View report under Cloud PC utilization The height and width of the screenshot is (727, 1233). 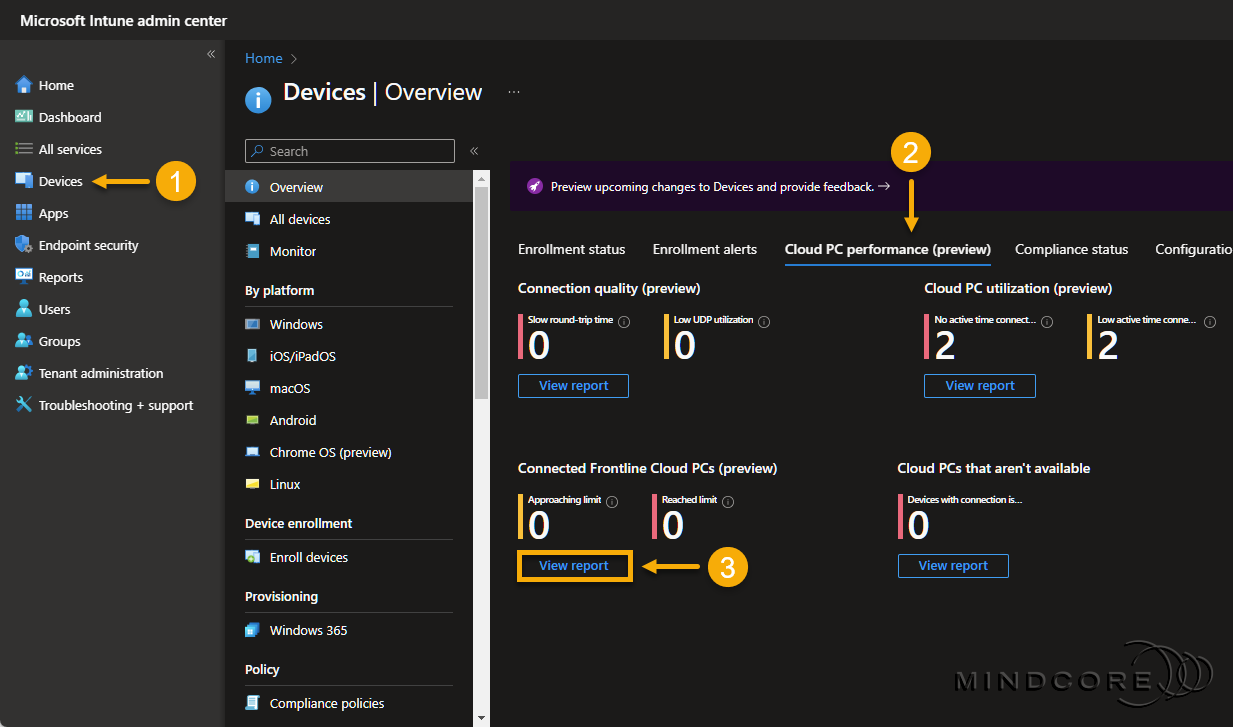pyautogui.click(x=979, y=385)
